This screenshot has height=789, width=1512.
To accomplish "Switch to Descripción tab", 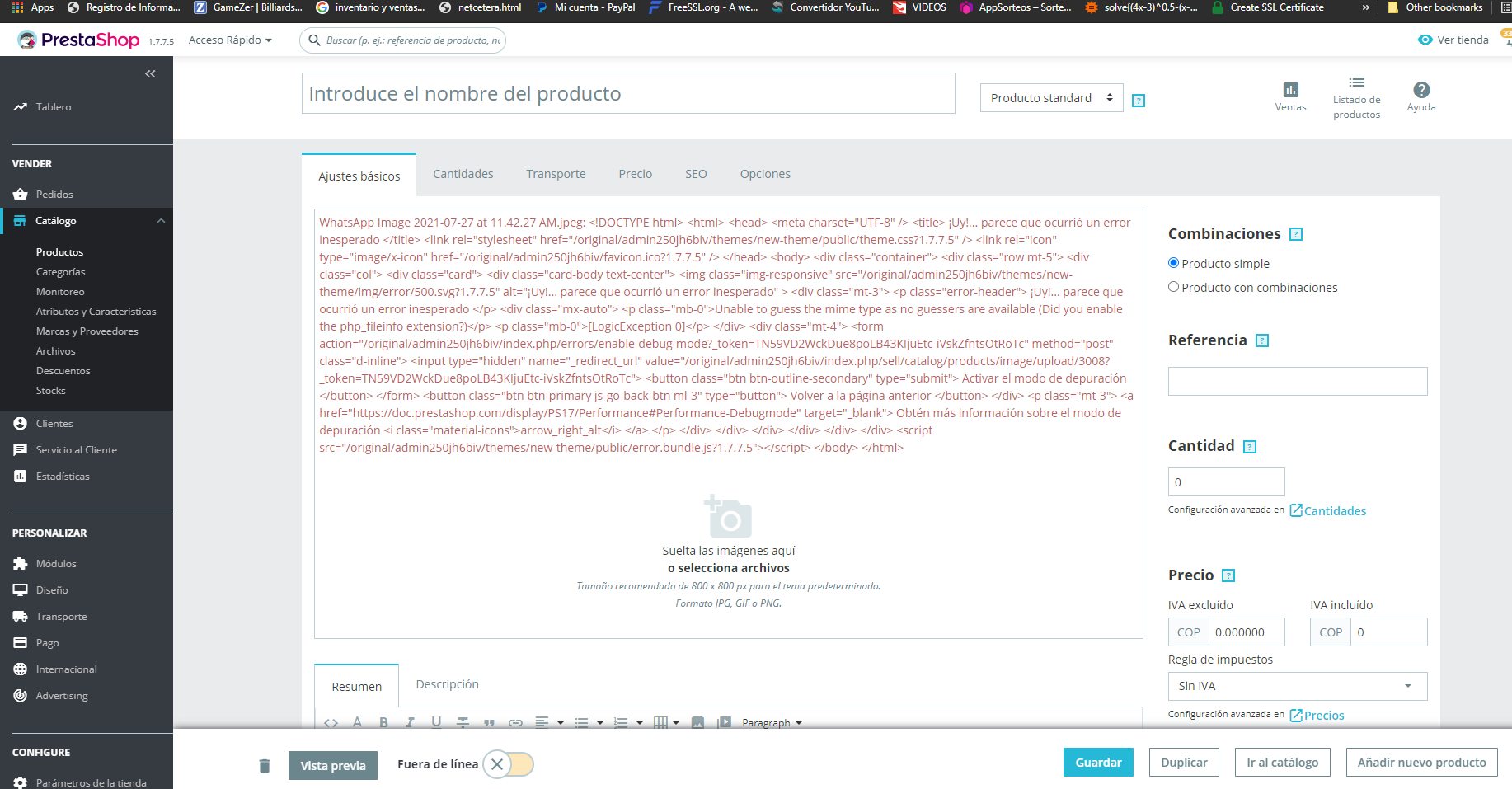I will [447, 684].
